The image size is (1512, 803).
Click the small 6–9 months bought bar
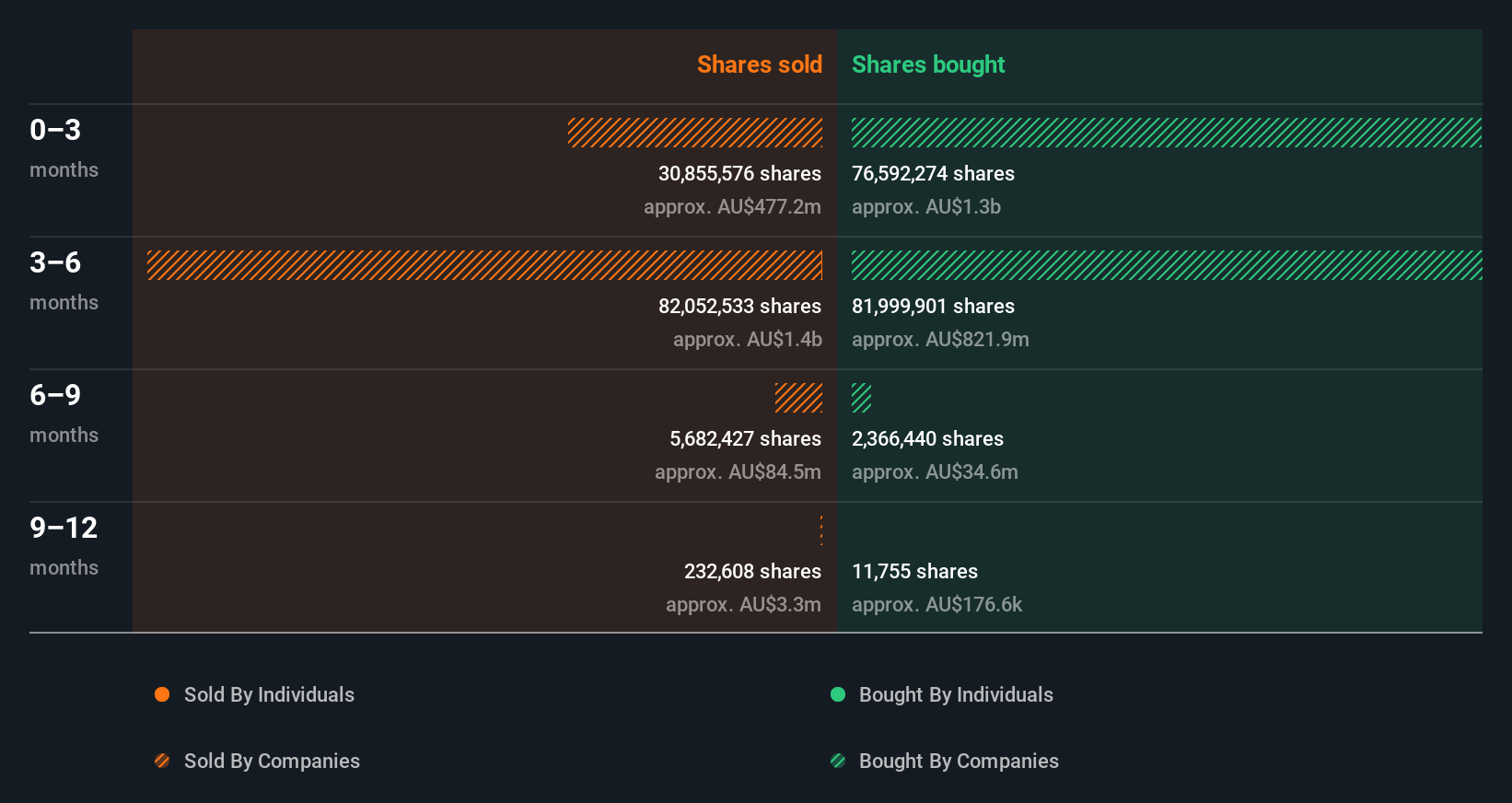tap(861, 398)
